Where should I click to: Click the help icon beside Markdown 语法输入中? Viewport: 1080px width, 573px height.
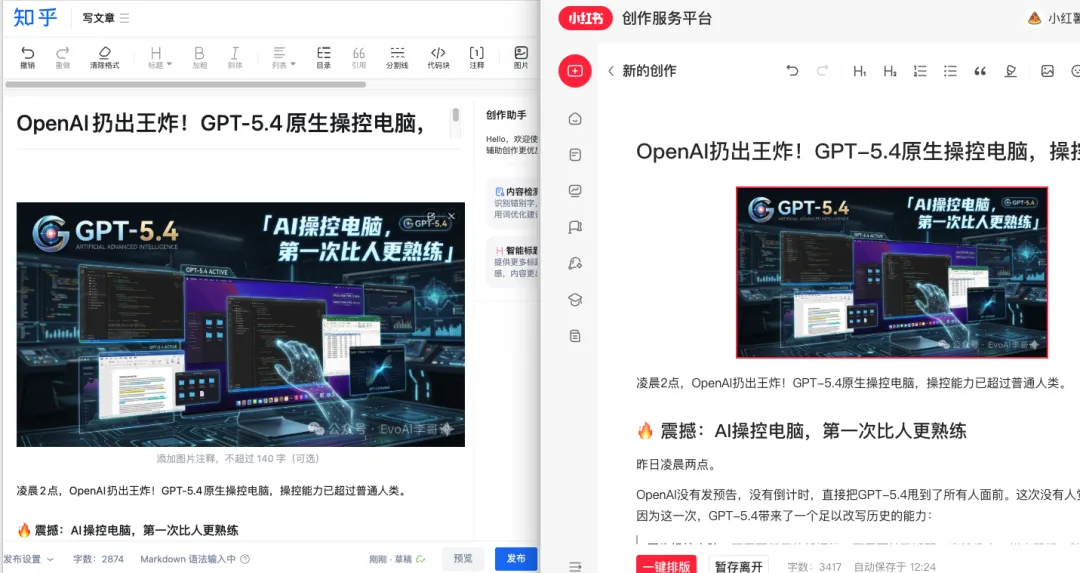(x=245, y=559)
